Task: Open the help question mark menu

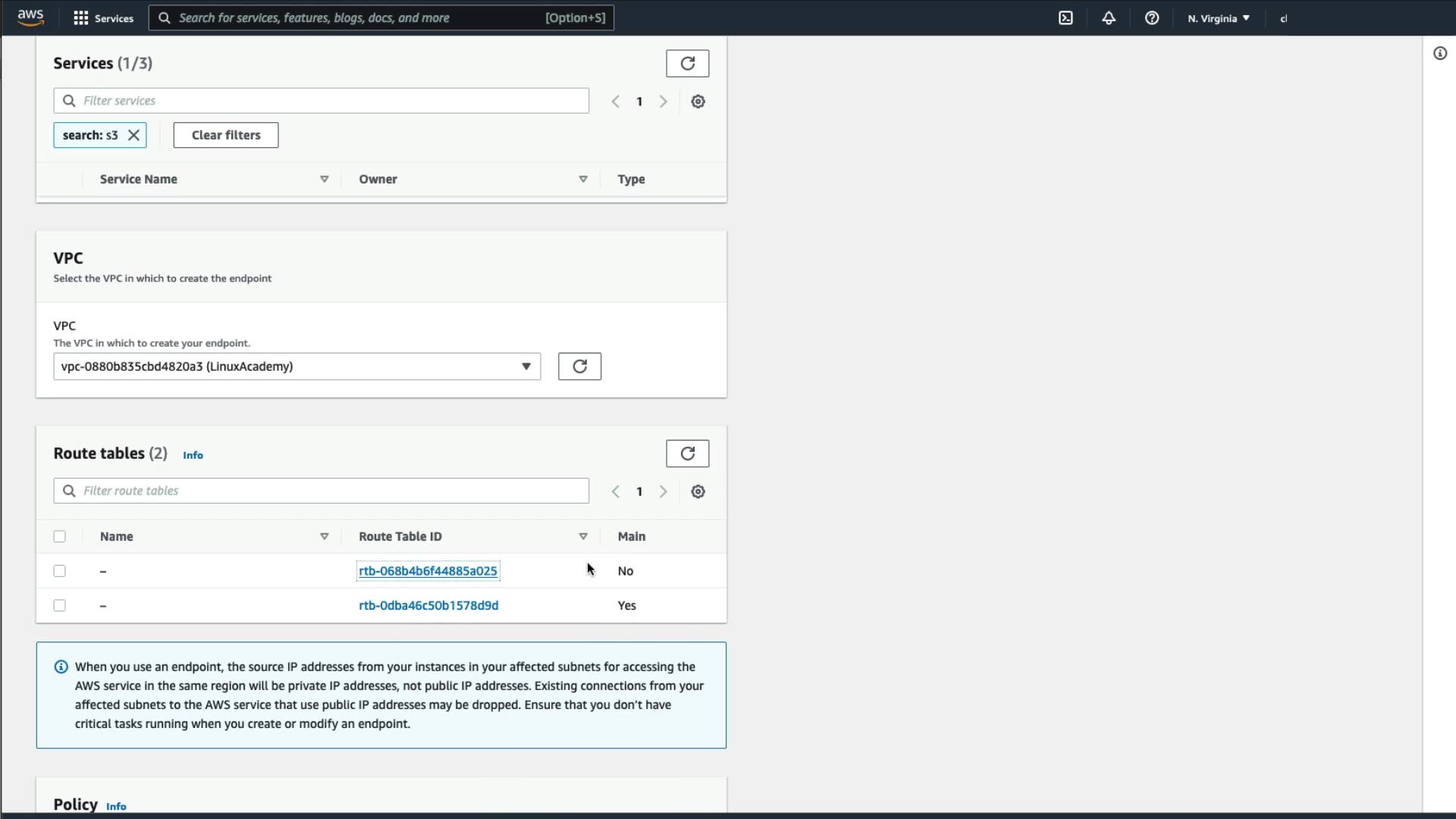Action: [x=1151, y=18]
